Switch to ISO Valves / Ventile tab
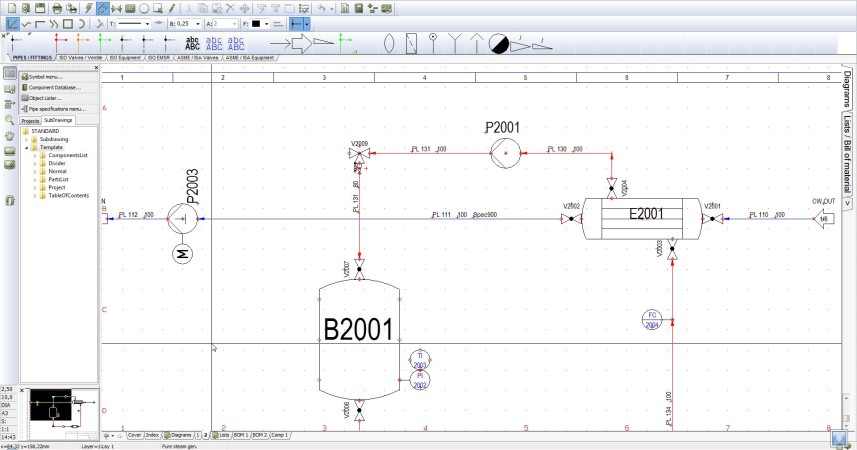Viewport: 857px width, 450px height. click(x=80, y=57)
